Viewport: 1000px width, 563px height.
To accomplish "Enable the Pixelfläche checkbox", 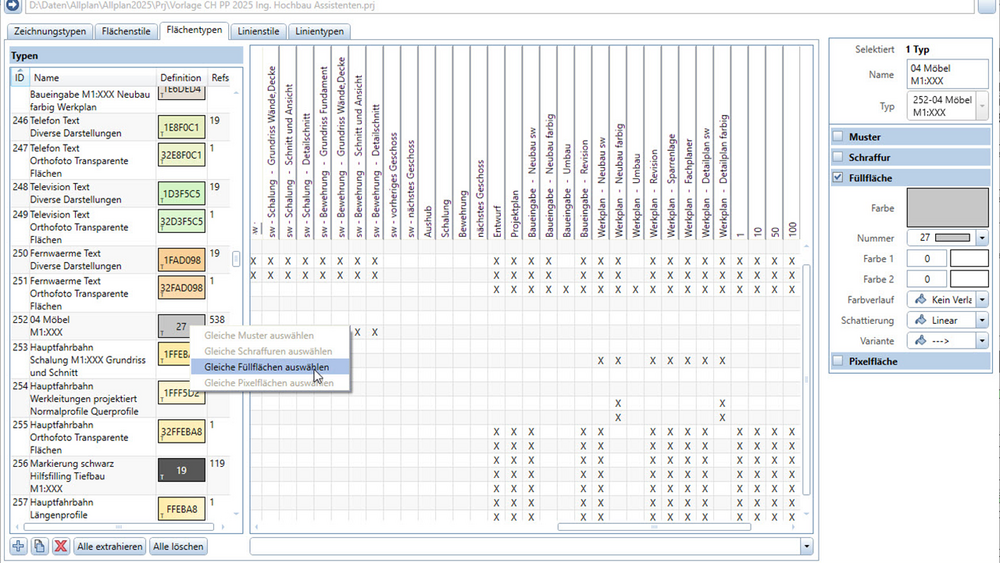I will 838,361.
